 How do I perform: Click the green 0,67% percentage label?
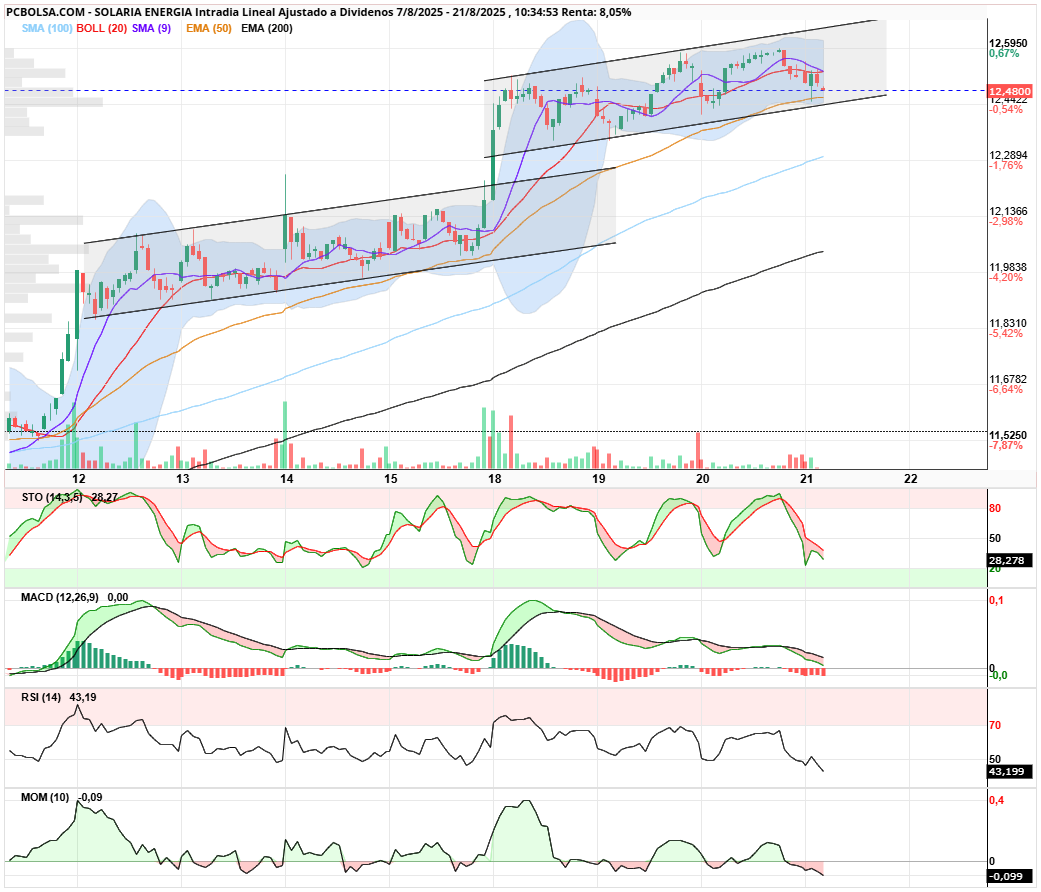[x=1004, y=54]
